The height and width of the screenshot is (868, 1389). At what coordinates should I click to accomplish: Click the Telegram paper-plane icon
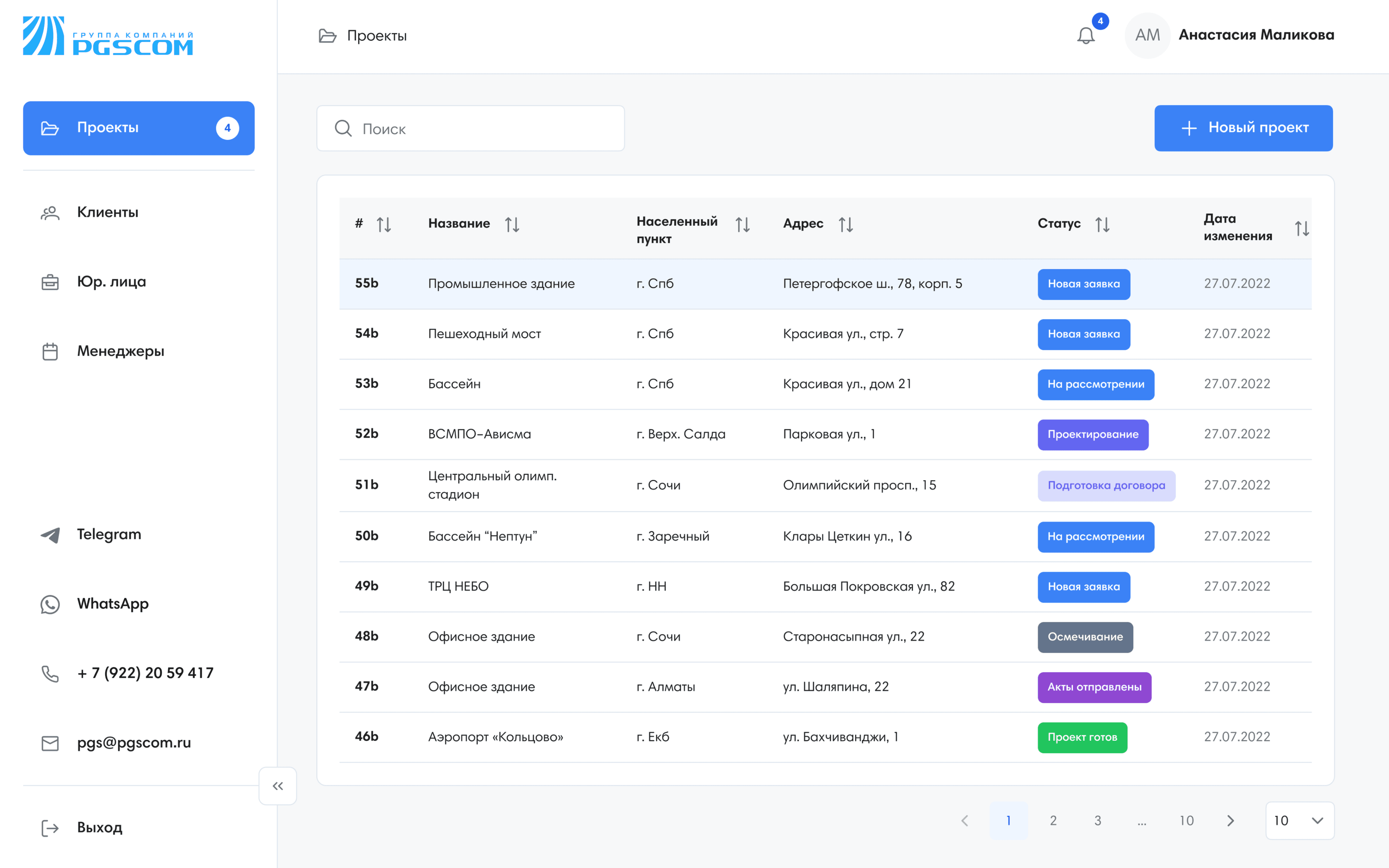(x=50, y=535)
